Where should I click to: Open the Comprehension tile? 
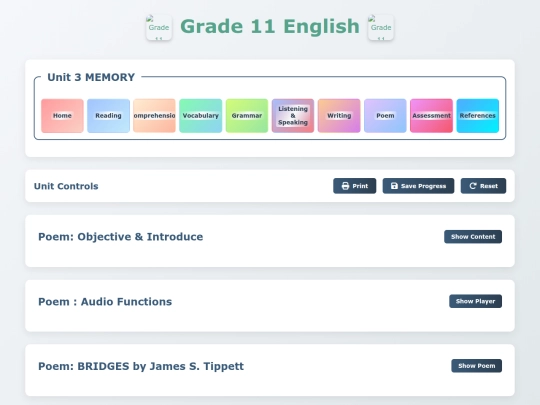pos(154,116)
